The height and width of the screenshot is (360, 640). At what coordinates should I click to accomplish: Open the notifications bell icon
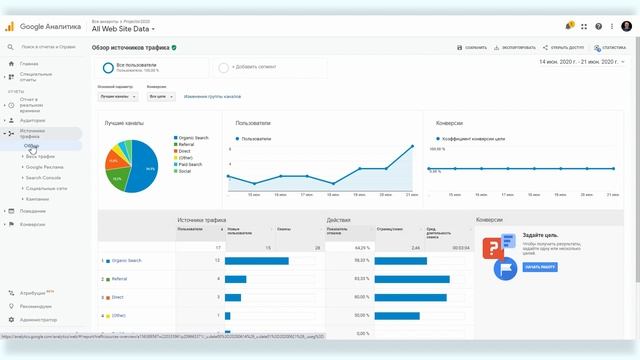(x=569, y=26)
